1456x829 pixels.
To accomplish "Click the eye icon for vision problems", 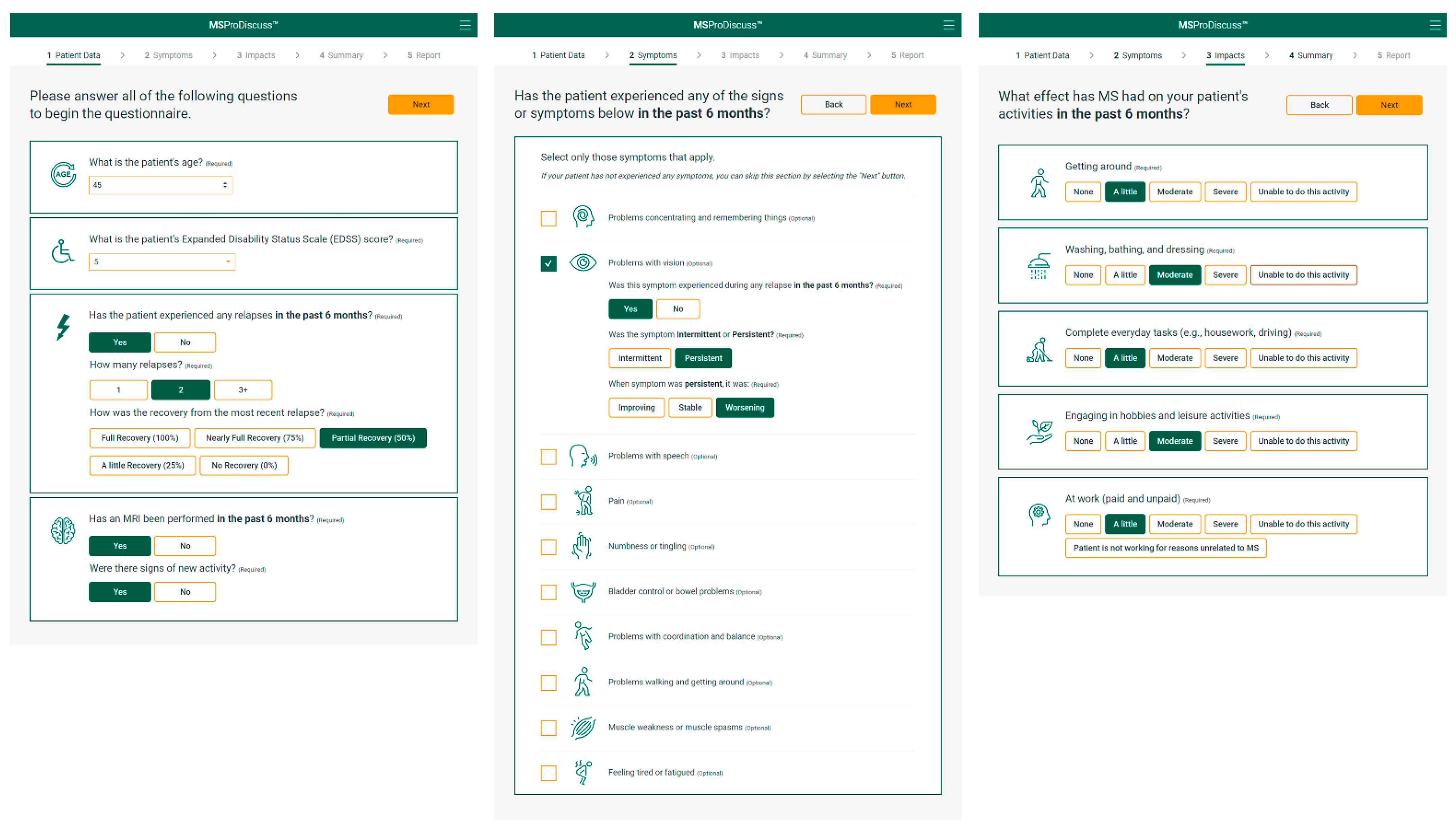I will pyautogui.click(x=583, y=263).
